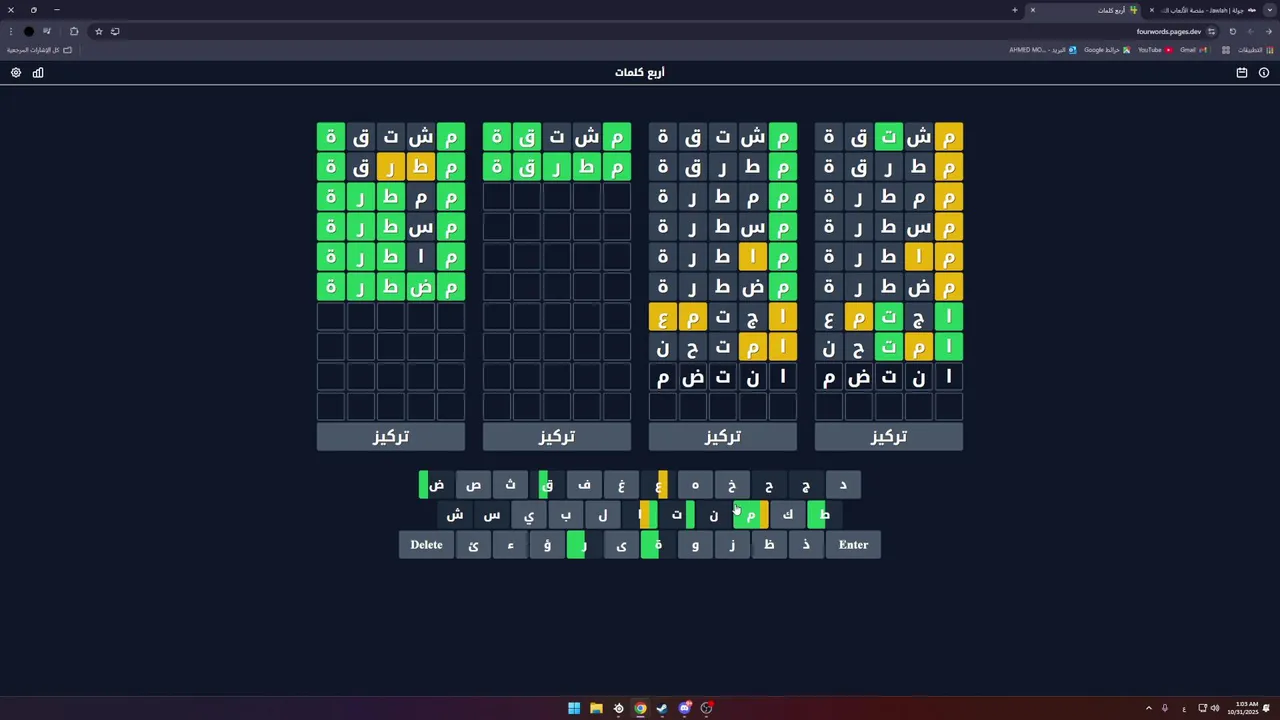Tap the ئ key on game keyboard
The width and height of the screenshot is (1280, 720).
(473, 545)
